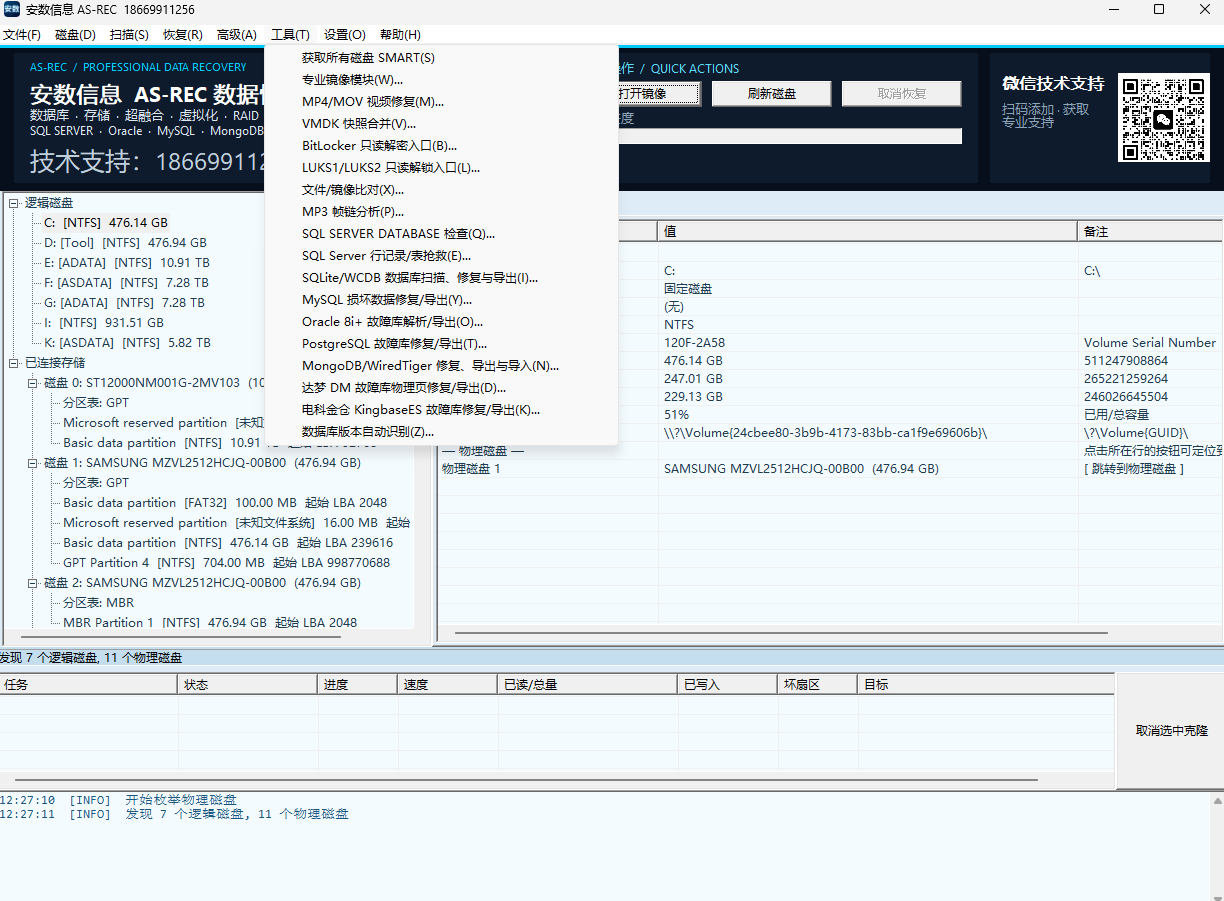This screenshot has height=901, width=1224.
Task: Click the 刷新磁盘 button
Action: click(772, 94)
